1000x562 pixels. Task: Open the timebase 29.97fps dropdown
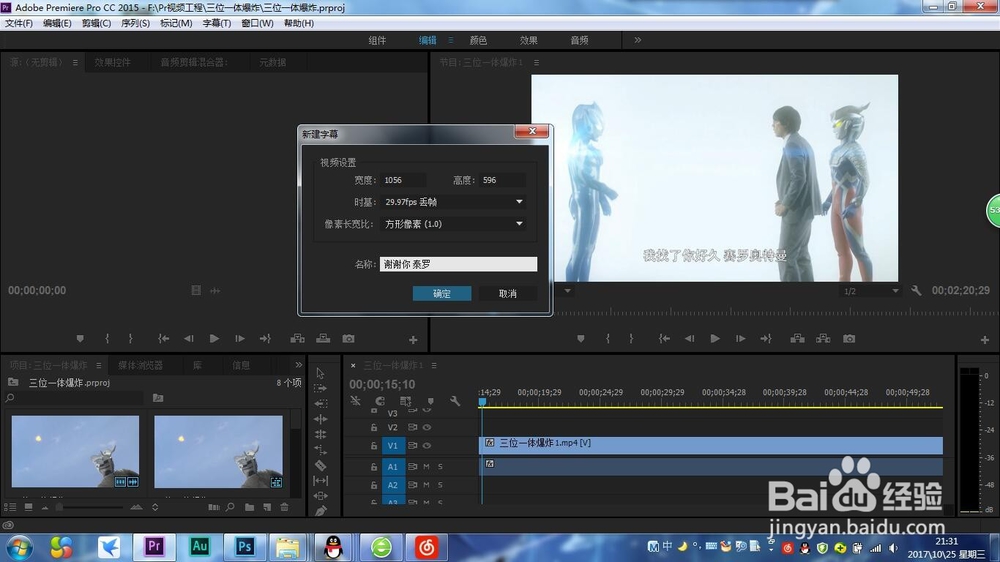tap(453, 202)
